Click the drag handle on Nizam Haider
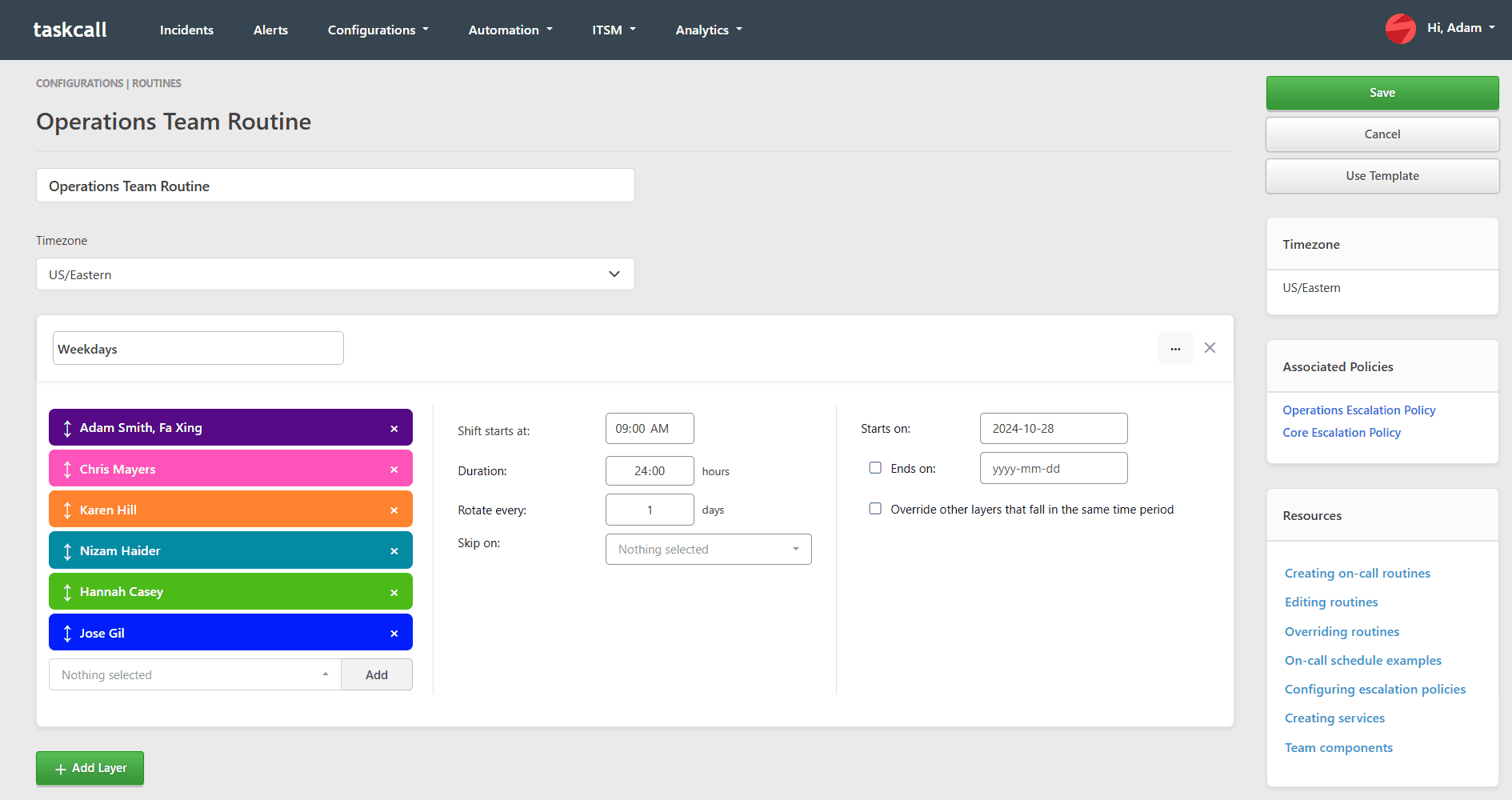 pos(67,551)
